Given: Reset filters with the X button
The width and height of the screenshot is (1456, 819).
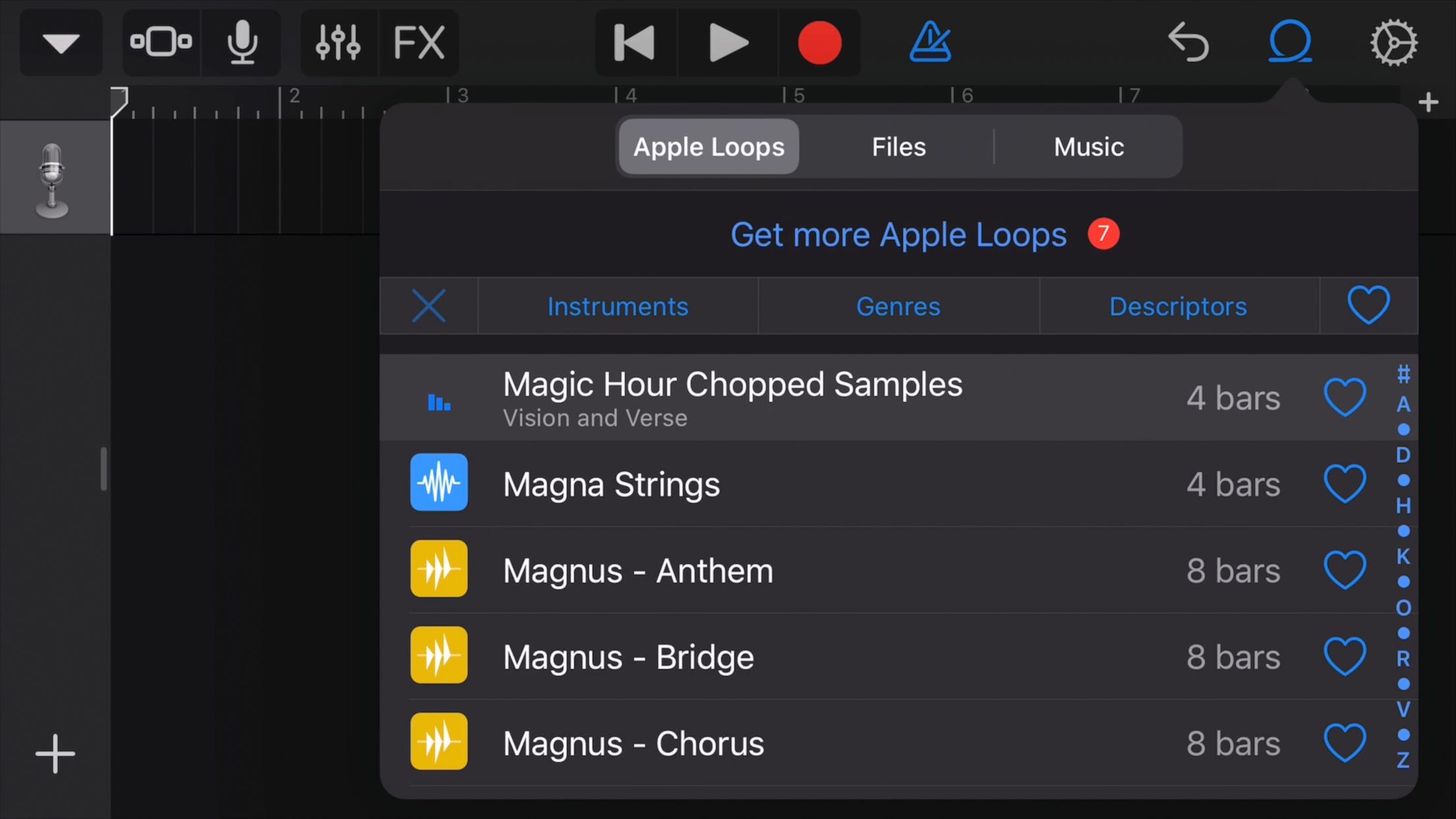Looking at the screenshot, I should click(429, 306).
